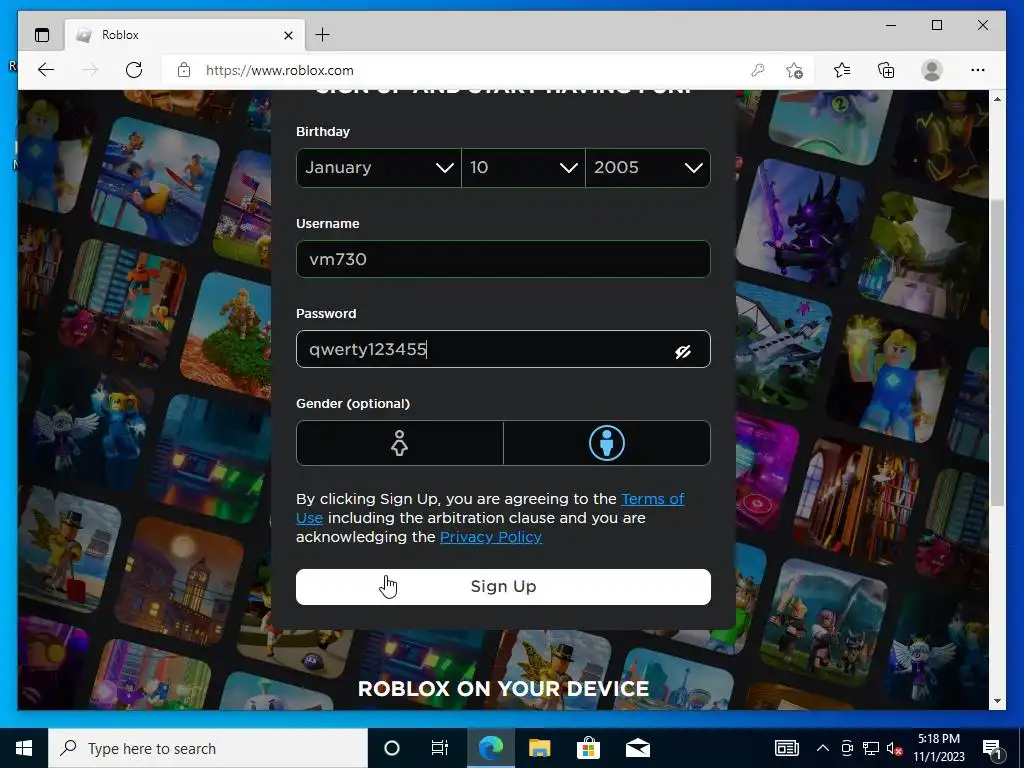Open the notification center icon
The width and height of the screenshot is (1024, 768).
coord(992,748)
